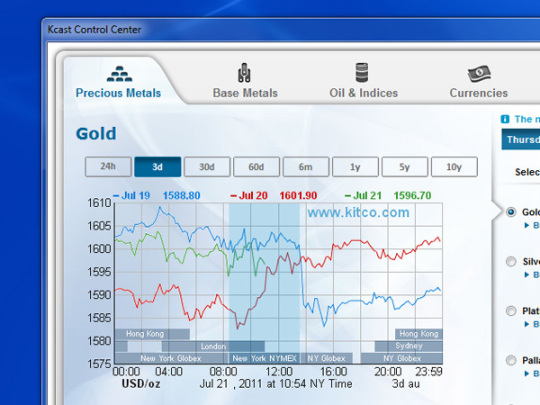Click the Gold heading
Screen dimensions: 540x405
click(x=96, y=134)
